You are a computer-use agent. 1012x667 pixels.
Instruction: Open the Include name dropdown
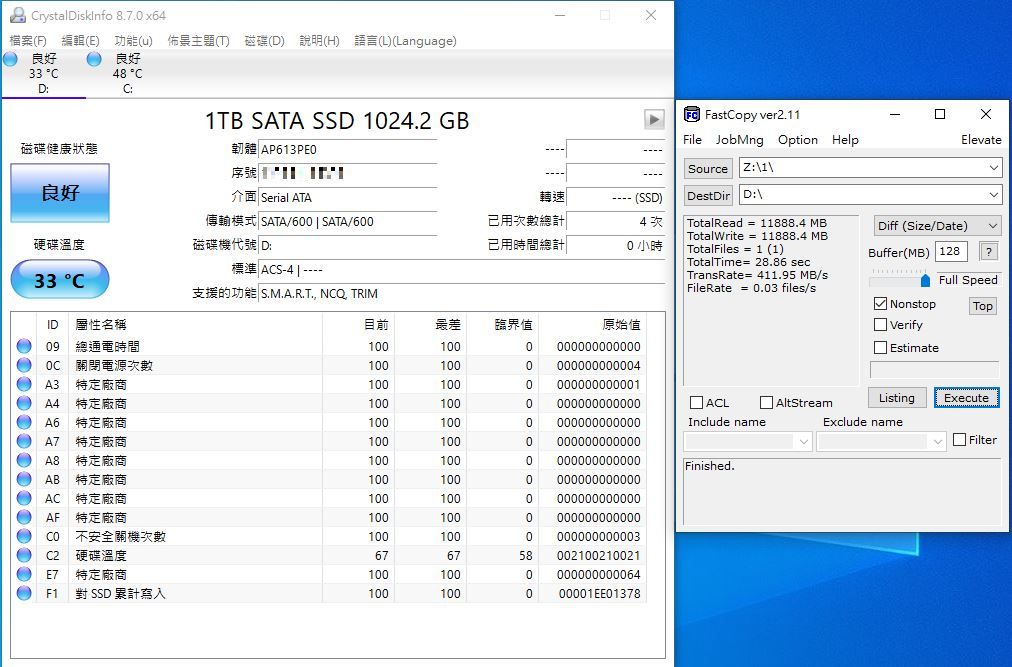(x=804, y=442)
